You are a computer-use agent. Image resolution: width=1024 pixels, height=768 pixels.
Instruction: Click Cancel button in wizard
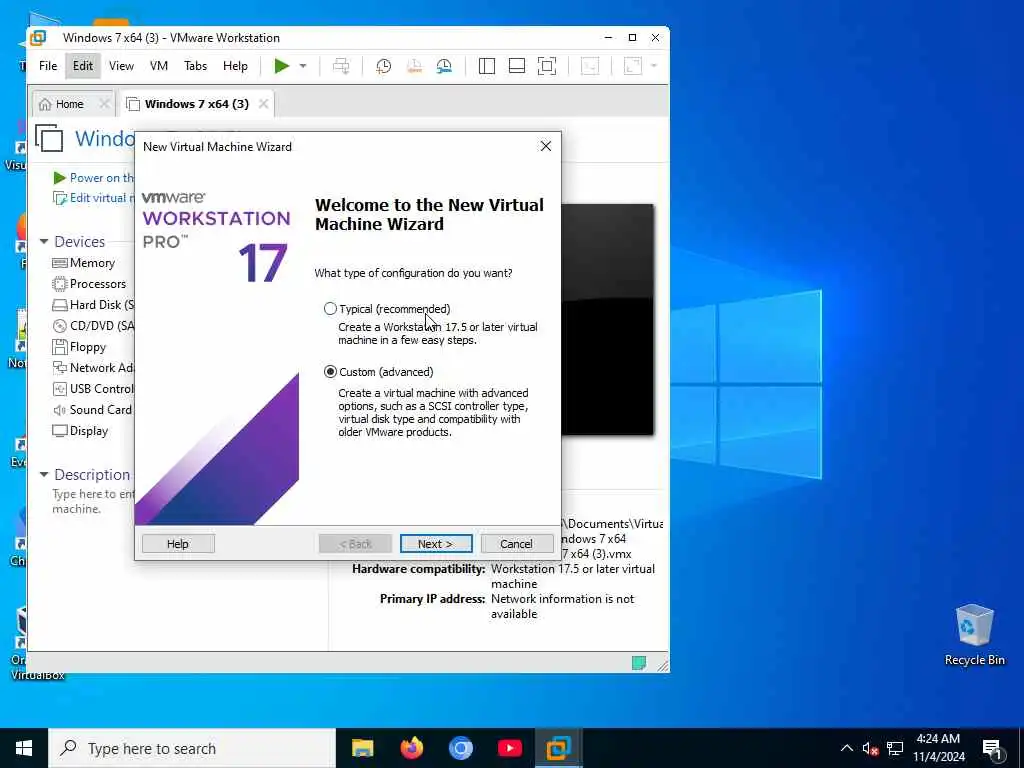(x=517, y=543)
